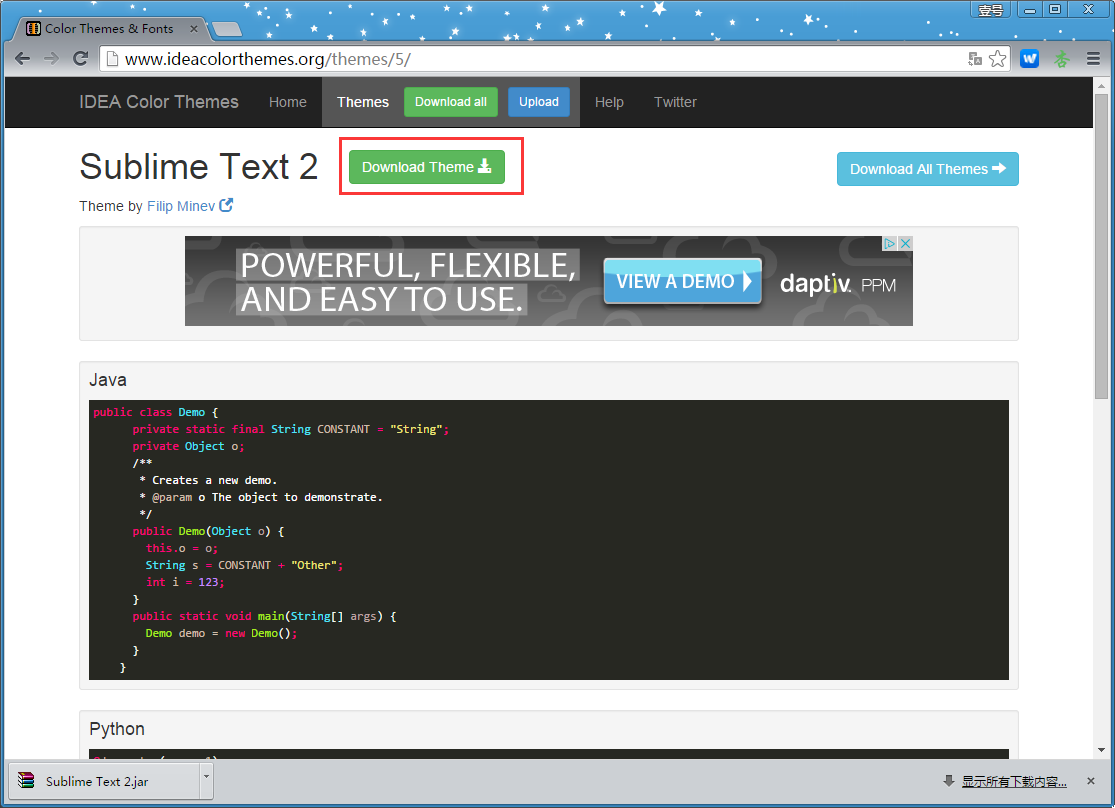The height and width of the screenshot is (808, 1115).
Task: Open the blue W extension icon
Action: pyautogui.click(x=1029, y=59)
